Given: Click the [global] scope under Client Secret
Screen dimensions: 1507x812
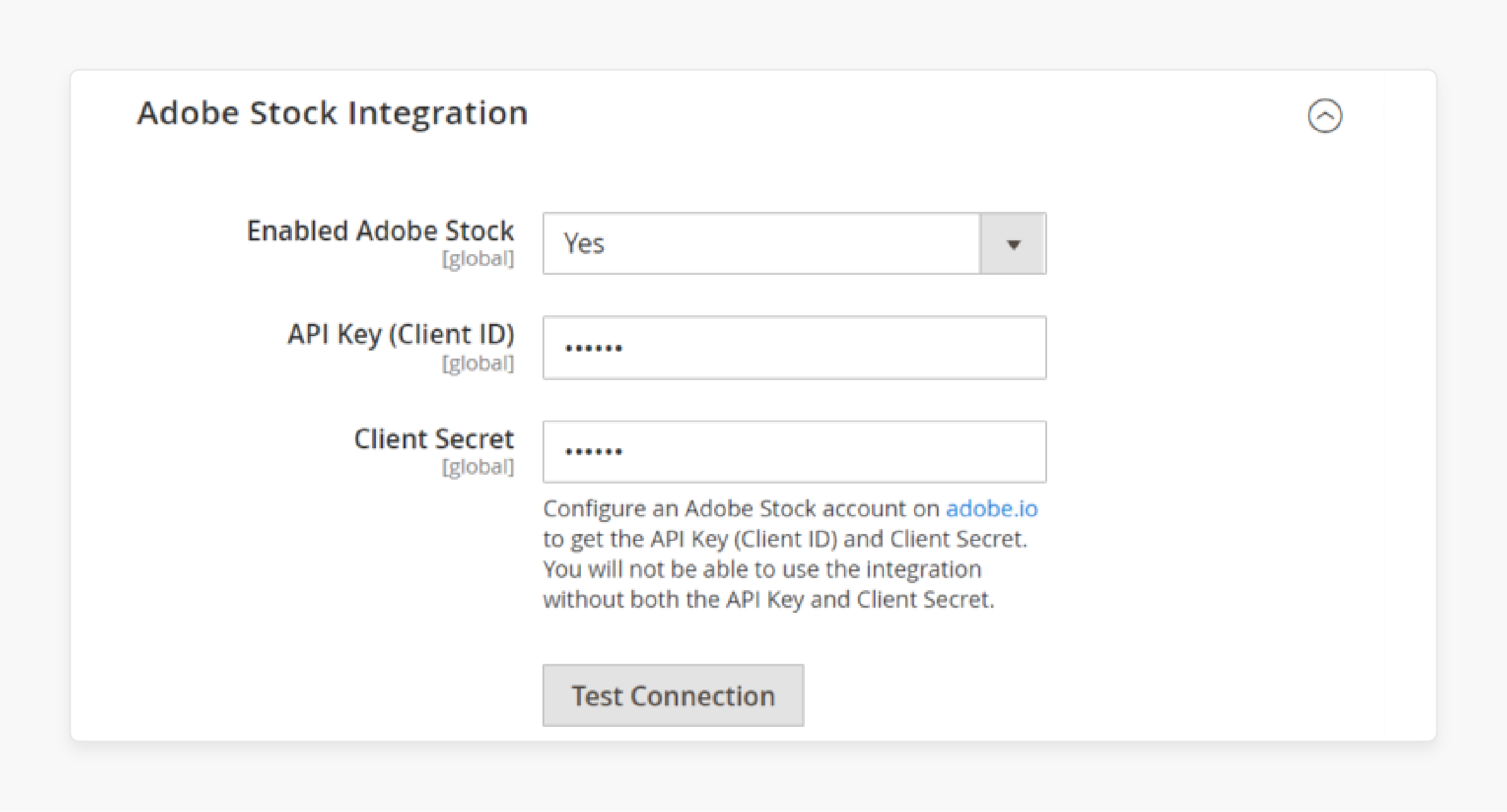Looking at the screenshot, I should 478,467.
